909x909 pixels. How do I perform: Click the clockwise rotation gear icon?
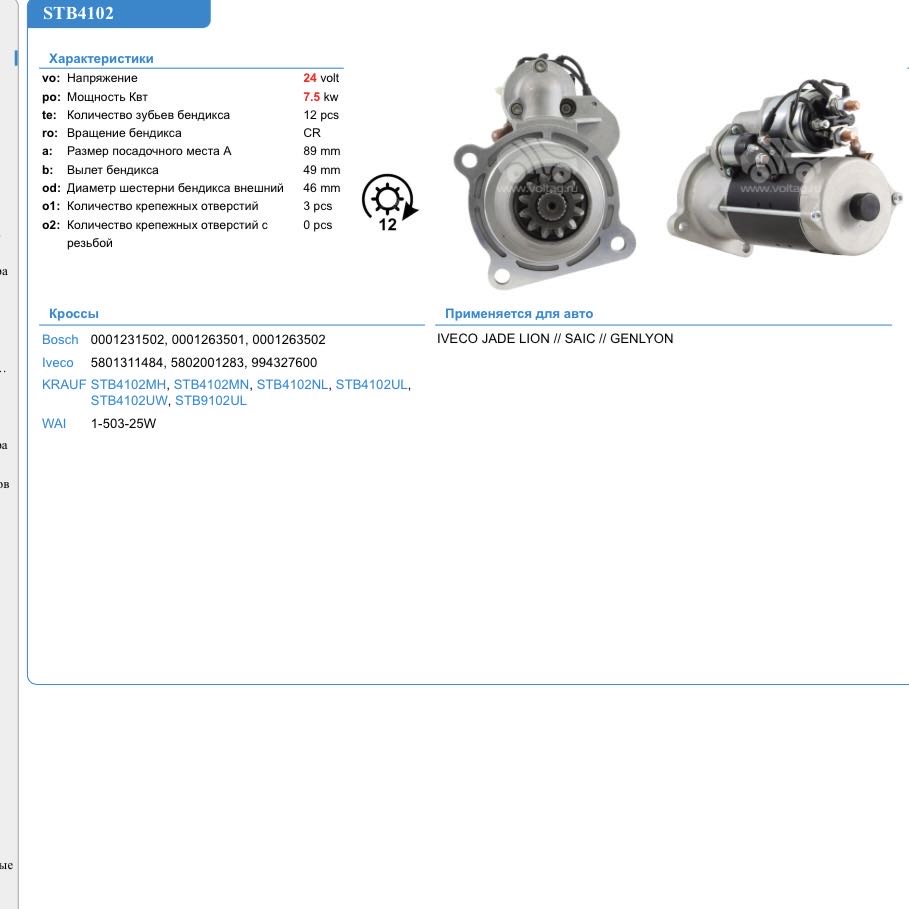pyautogui.click(x=388, y=202)
